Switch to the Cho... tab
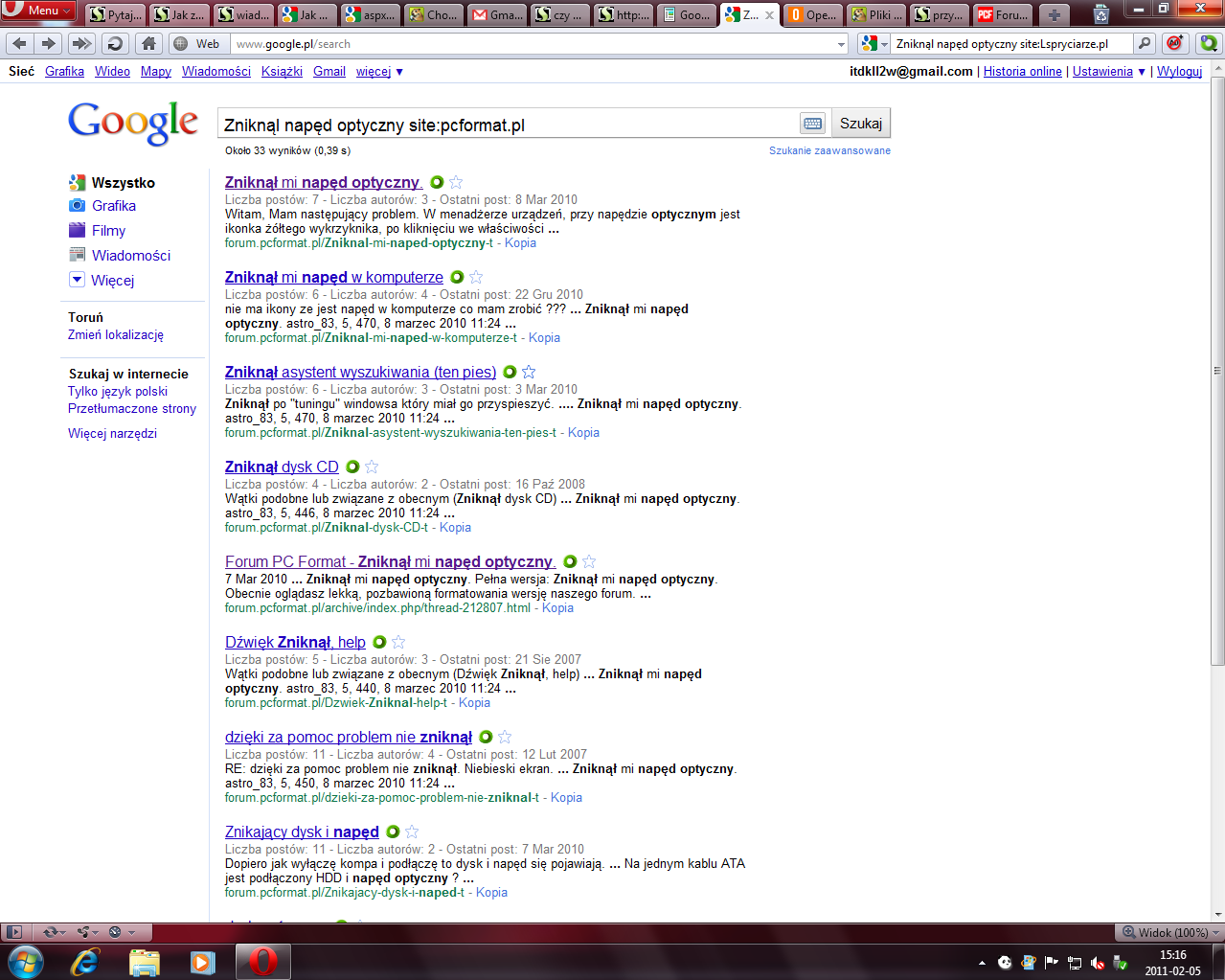1225x980 pixels. click(435, 14)
